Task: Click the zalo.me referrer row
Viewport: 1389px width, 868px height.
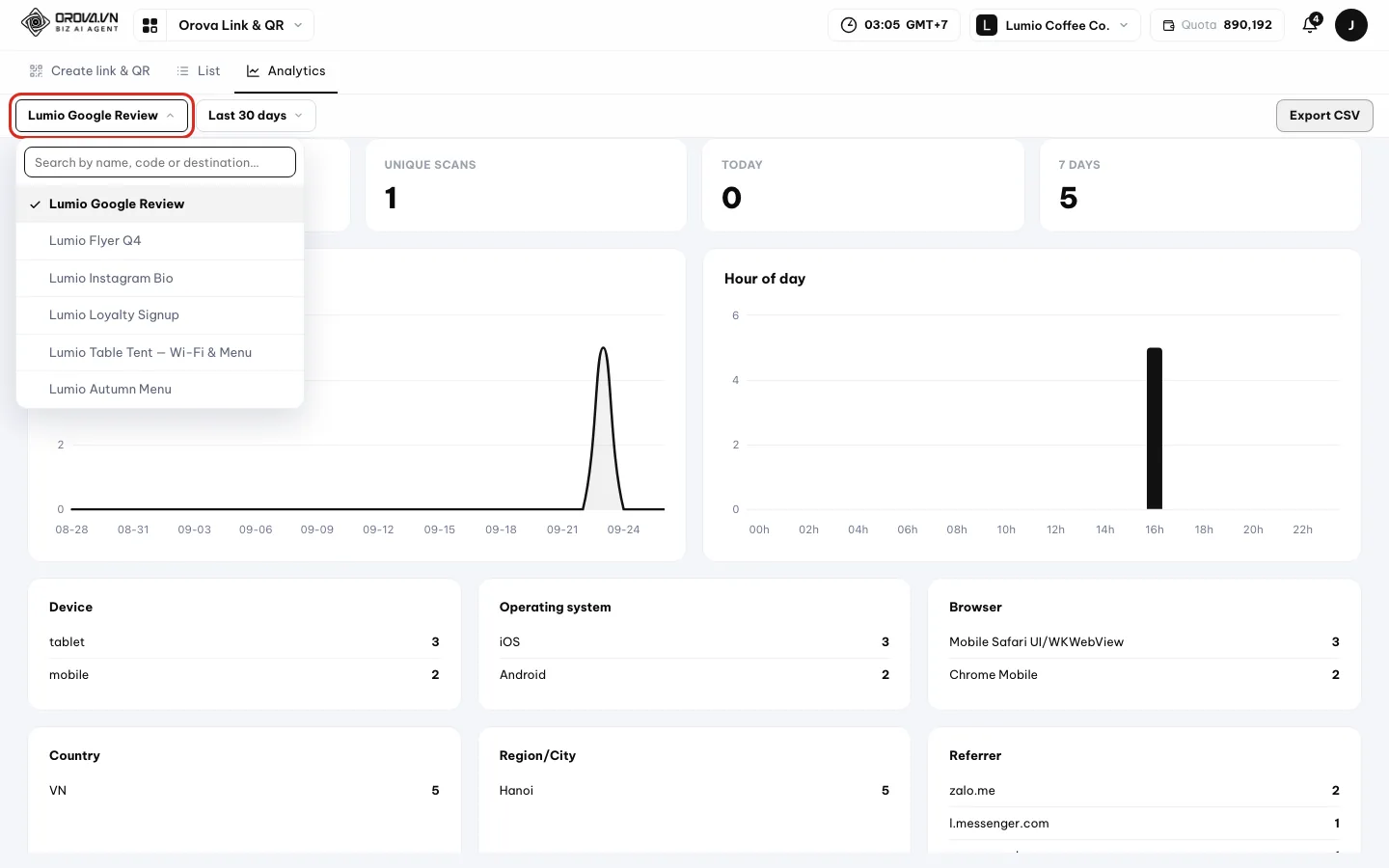Action: click(x=1144, y=791)
